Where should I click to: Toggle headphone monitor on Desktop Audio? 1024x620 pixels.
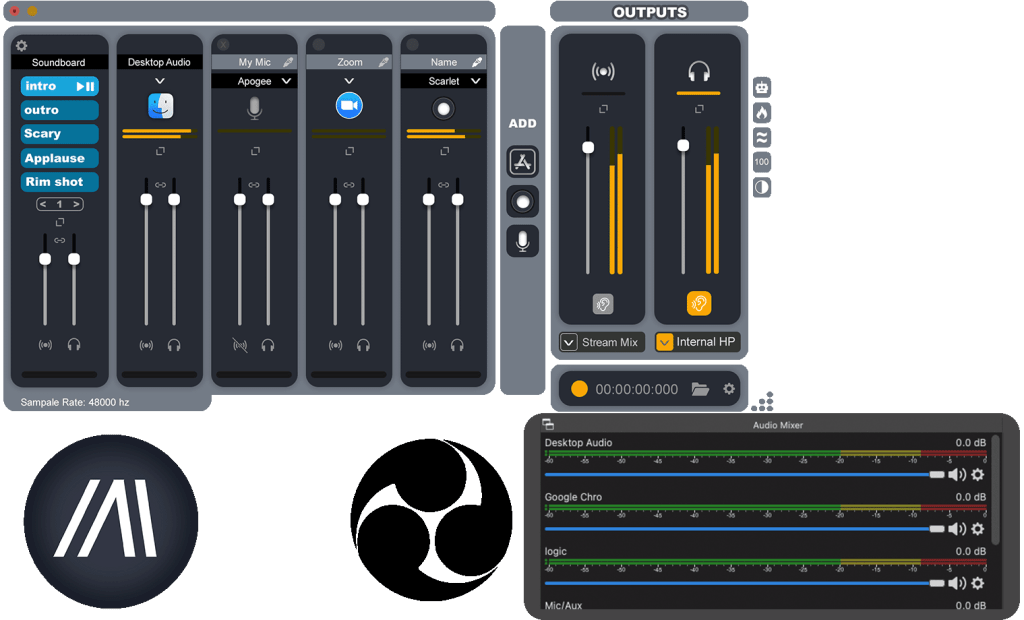click(174, 345)
